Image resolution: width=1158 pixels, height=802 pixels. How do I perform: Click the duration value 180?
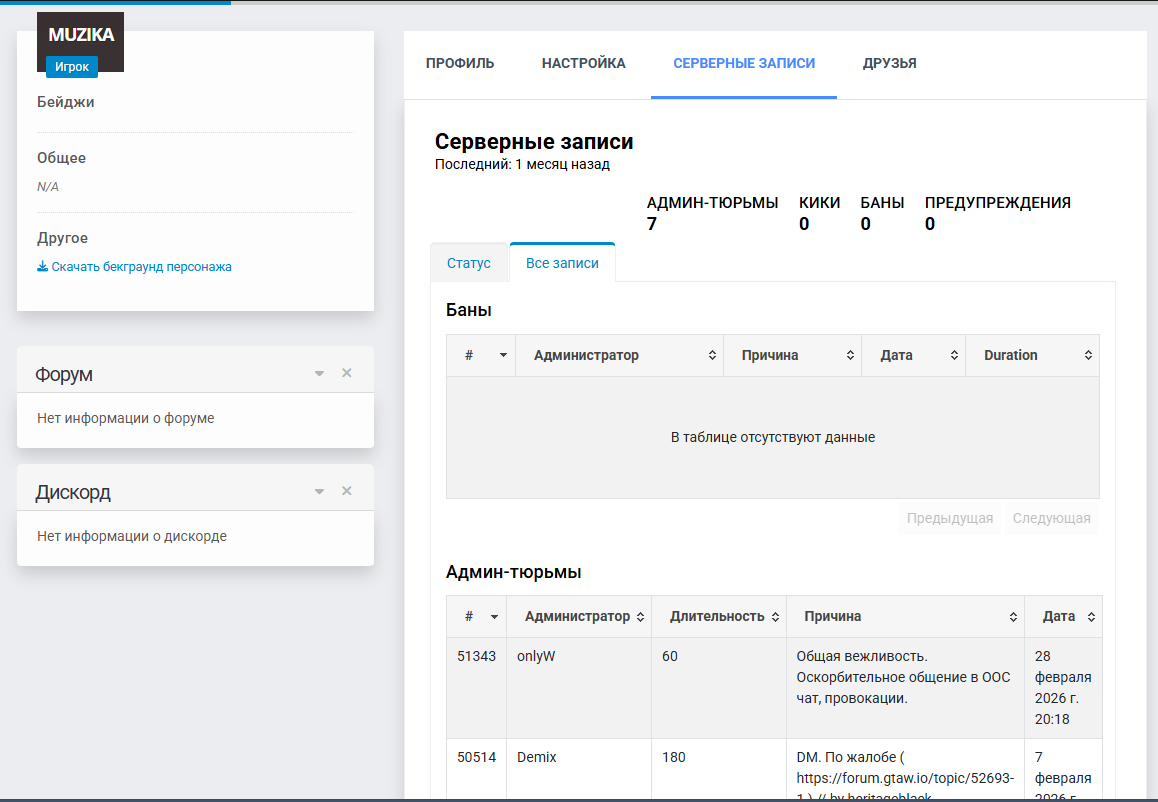coord(674,758)
